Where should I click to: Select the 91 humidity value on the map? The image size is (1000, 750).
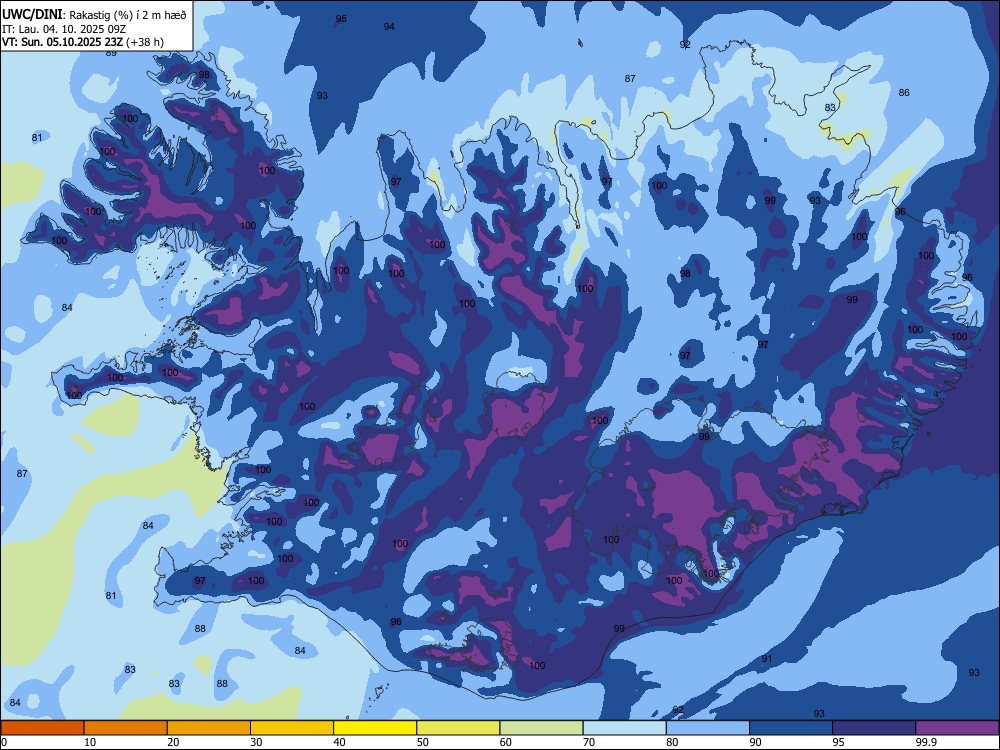[767, 659]
